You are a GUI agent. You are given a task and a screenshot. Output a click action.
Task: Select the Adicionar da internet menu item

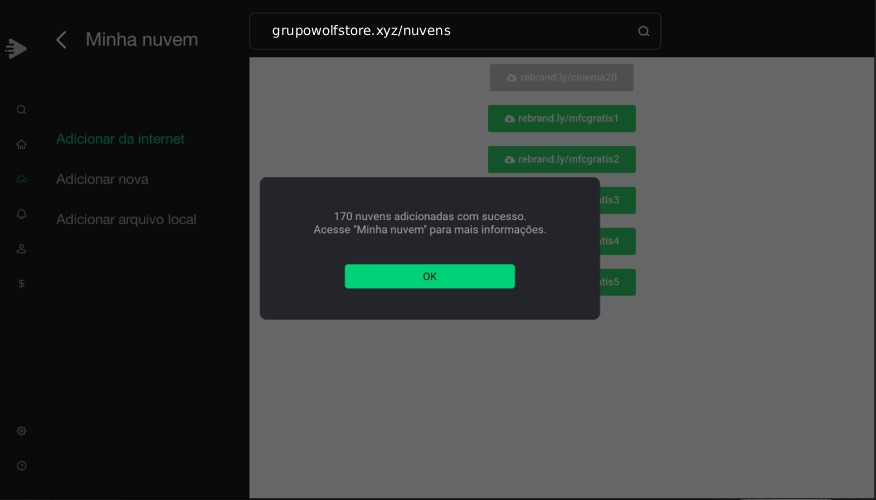(120, 139)
